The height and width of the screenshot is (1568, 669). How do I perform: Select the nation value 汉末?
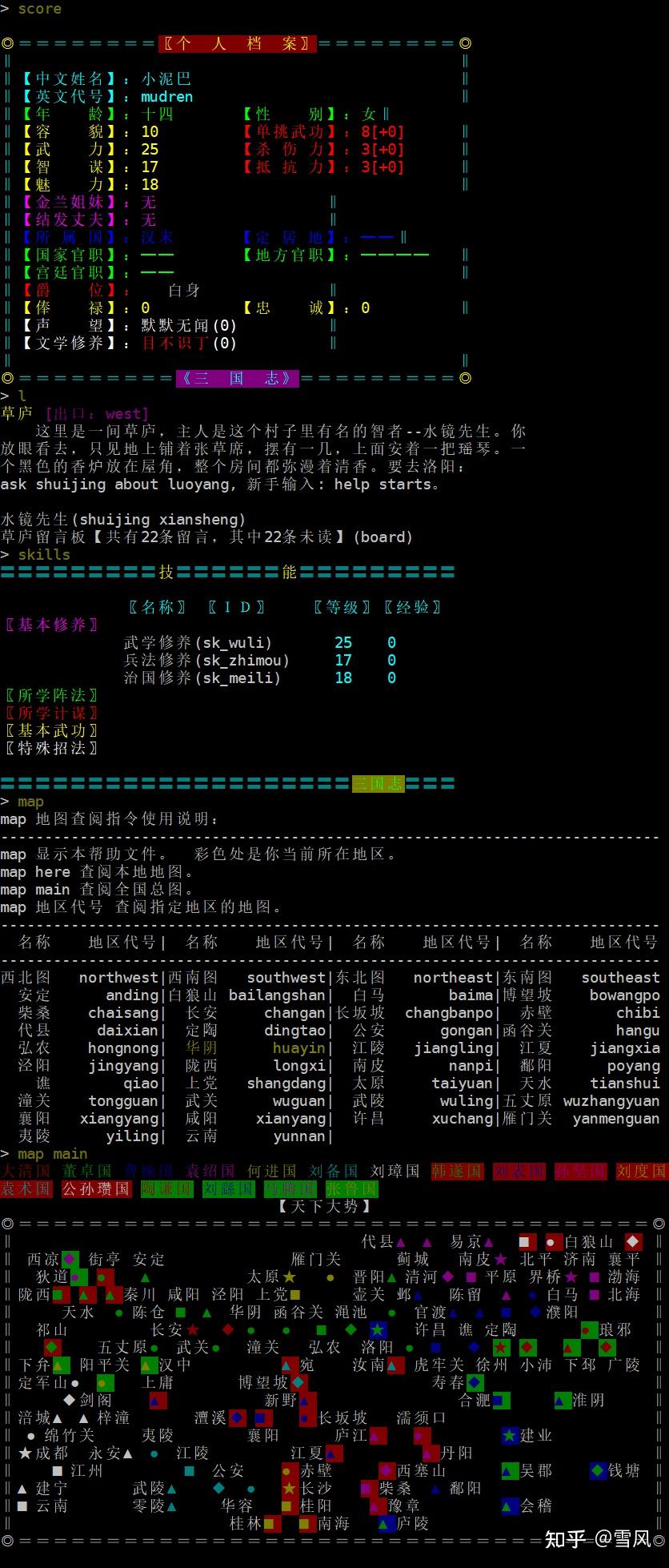pos(158,237)
